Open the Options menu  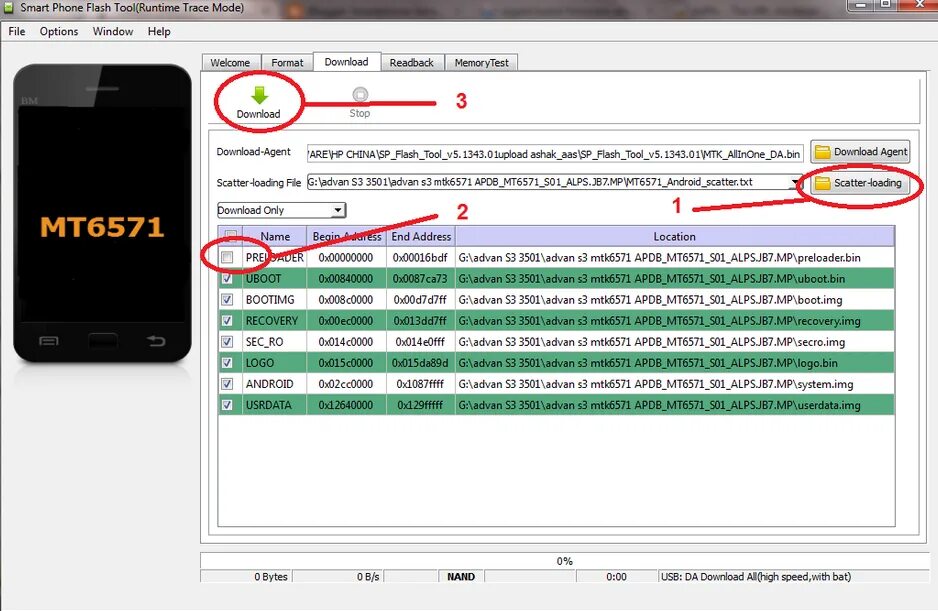pyautogui.click(x=58, y=31)
